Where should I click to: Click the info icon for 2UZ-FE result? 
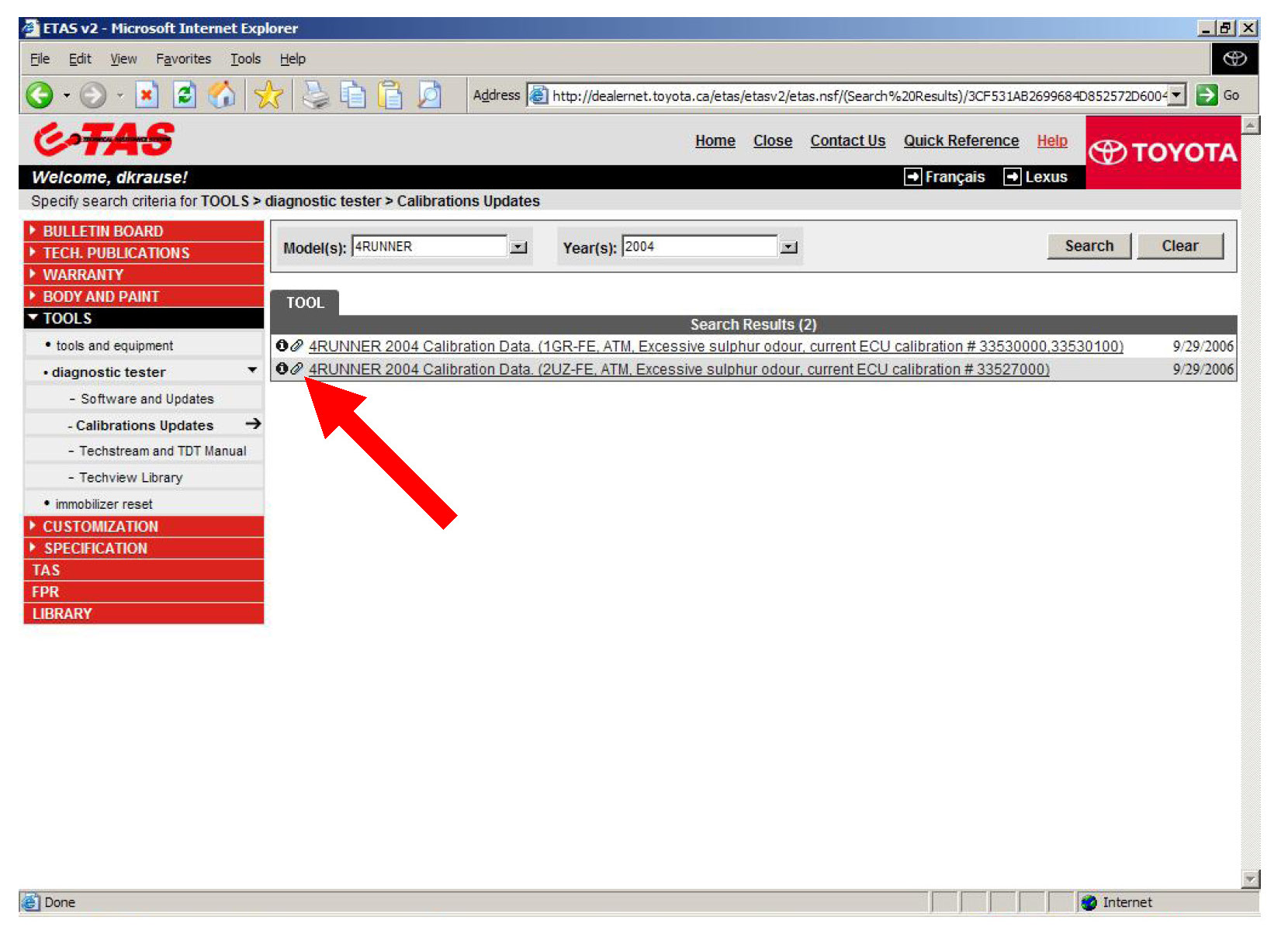[282, 368]
